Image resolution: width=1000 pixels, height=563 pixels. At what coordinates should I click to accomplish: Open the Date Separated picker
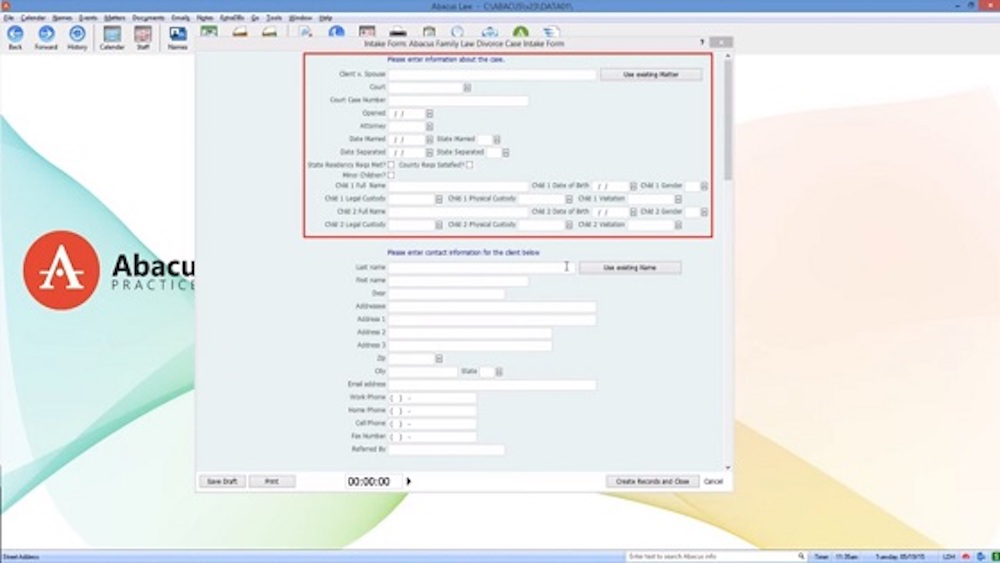click(x=429, y=152)
